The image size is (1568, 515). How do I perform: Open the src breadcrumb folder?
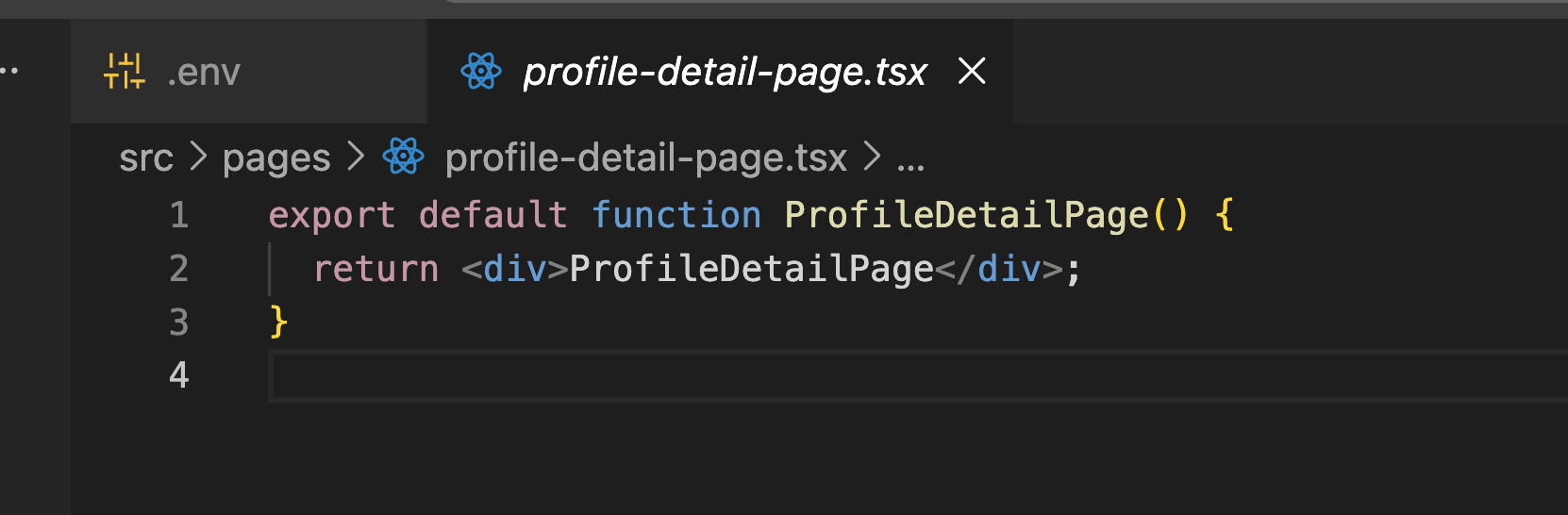tap(146, 158)
